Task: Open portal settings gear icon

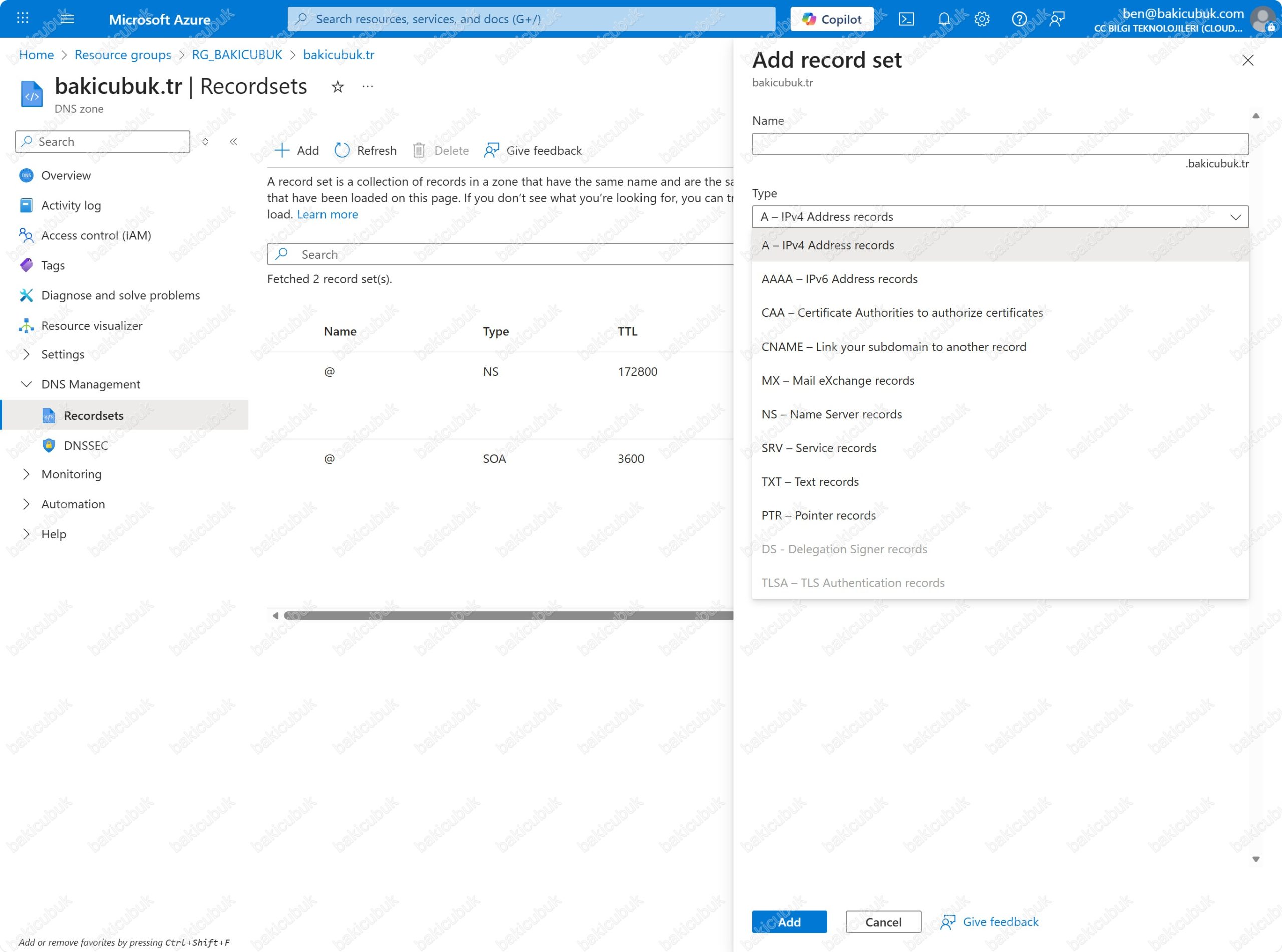Action: click(x=982, y=19)
